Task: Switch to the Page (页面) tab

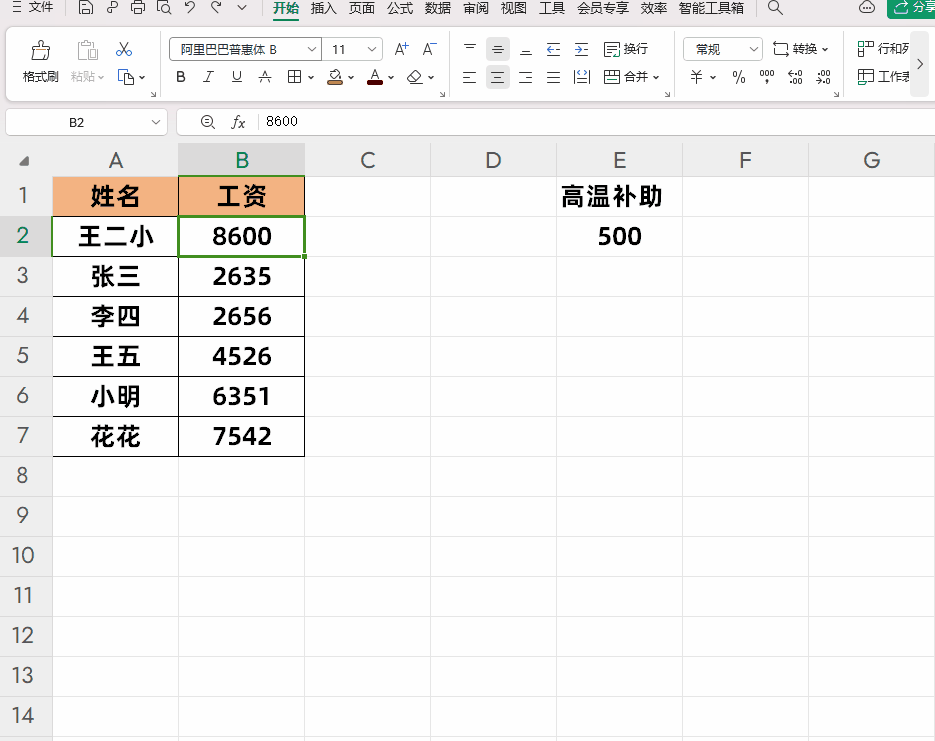Action: coord(361,8)
